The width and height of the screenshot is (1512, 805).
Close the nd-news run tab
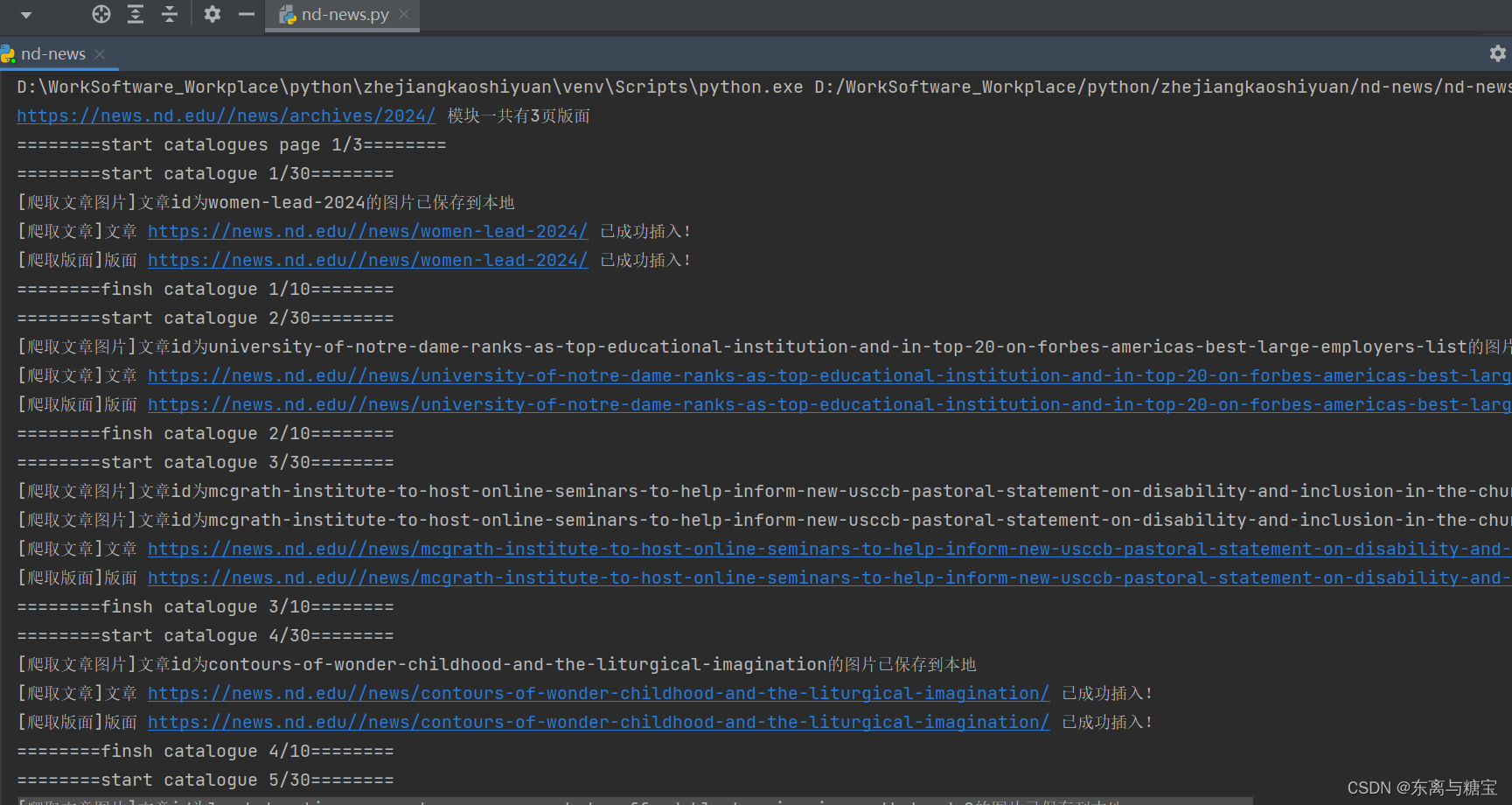100,54
